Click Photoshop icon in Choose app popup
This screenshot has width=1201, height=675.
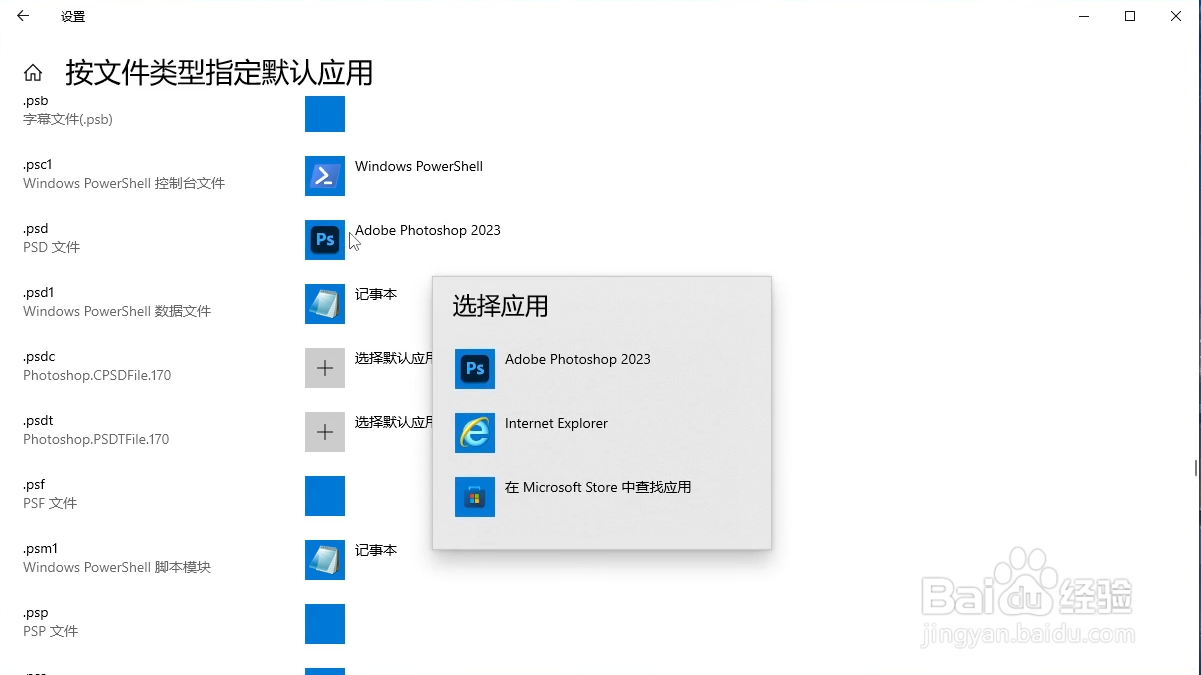tap(475, 369)
